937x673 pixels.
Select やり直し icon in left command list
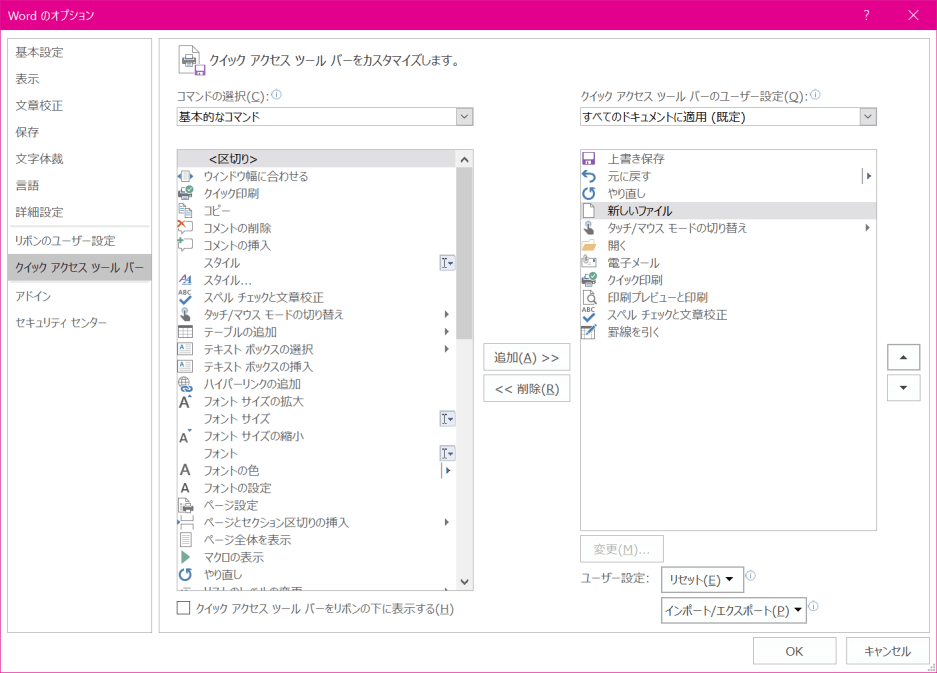pyautogui.click(x=186, y=574)
